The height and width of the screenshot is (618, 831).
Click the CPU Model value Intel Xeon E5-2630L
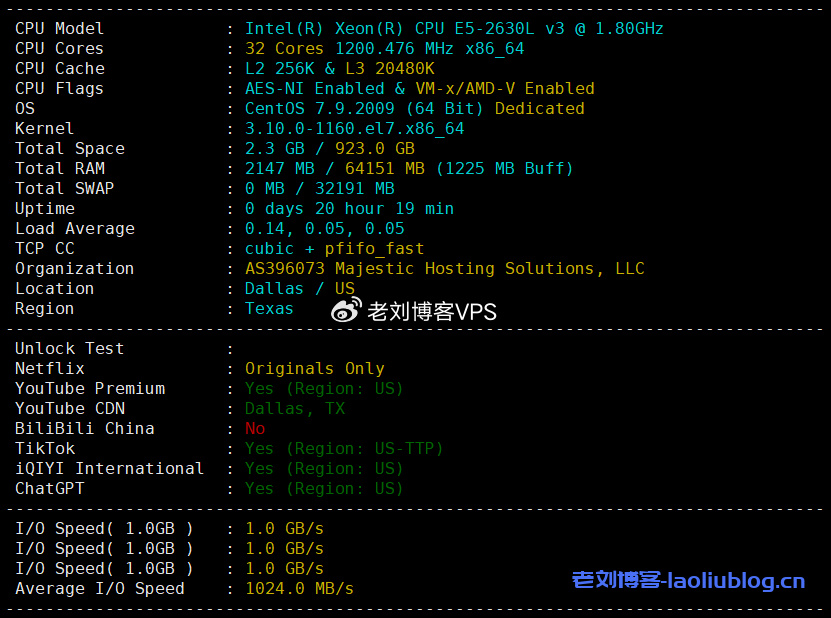[454, 29]
